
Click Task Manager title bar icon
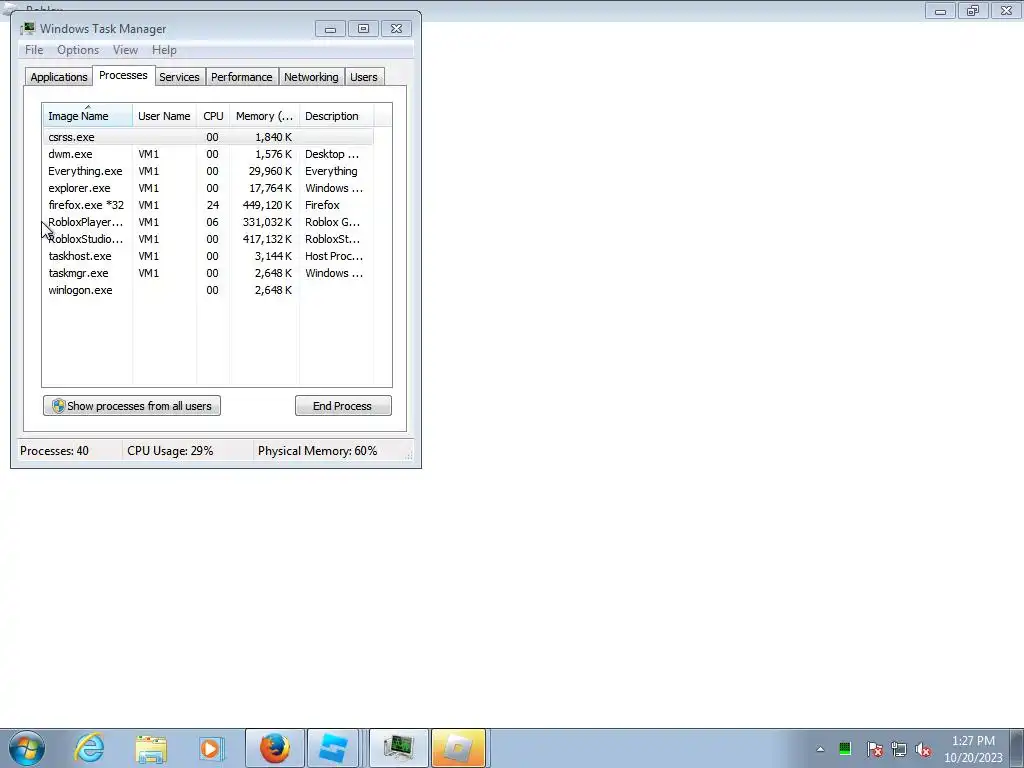coord(27,28)
